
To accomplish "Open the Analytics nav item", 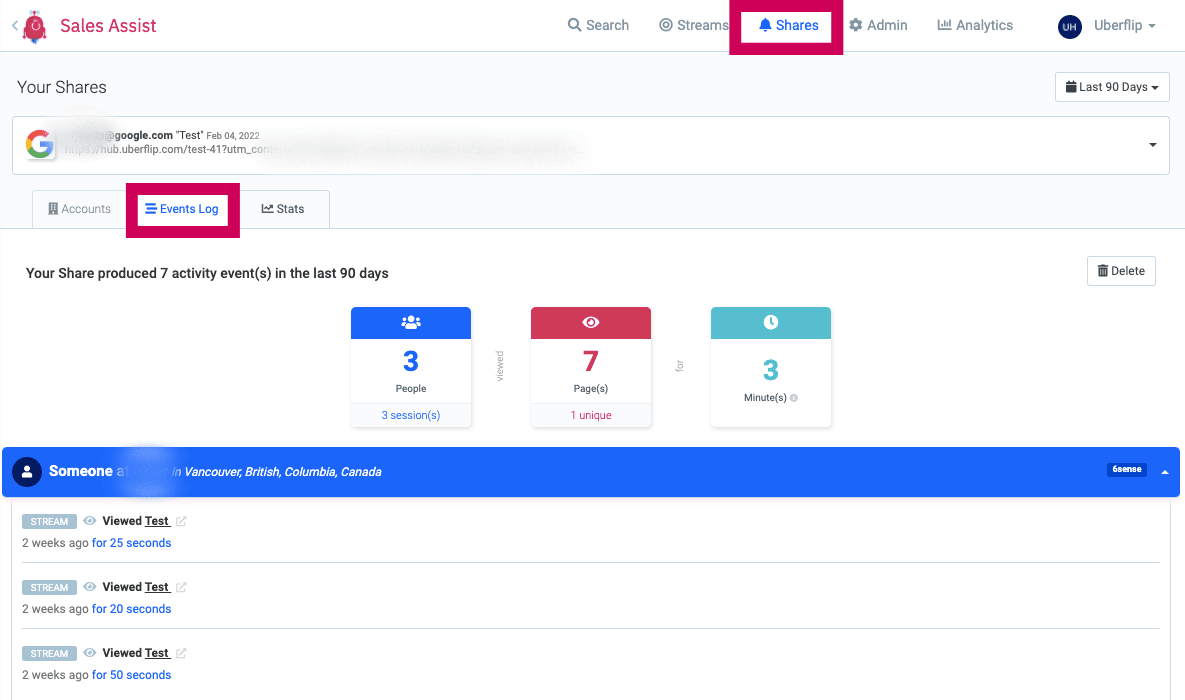I will coord(975,25).
